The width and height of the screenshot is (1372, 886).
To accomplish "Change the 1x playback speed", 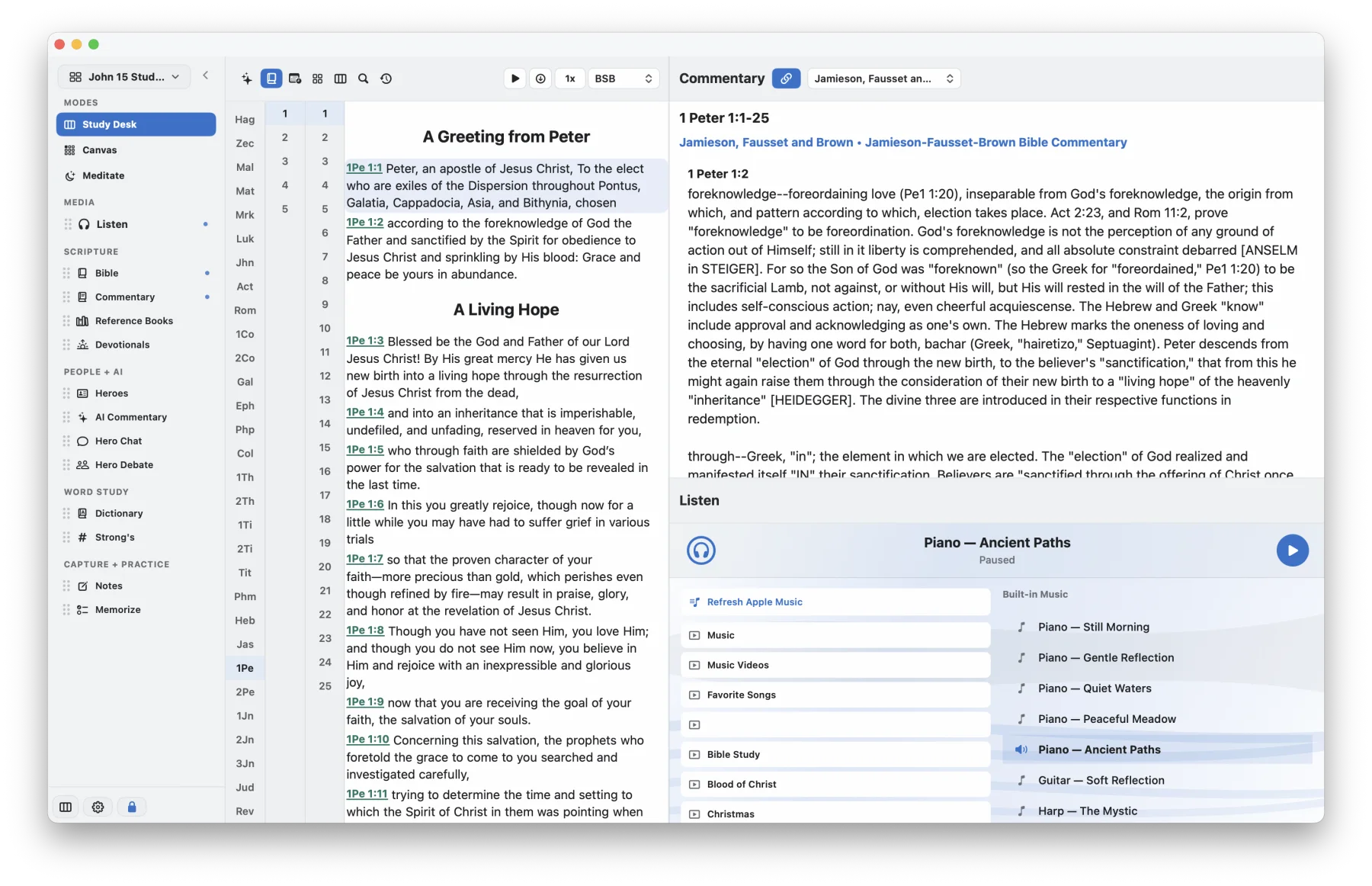I will 570,79.
